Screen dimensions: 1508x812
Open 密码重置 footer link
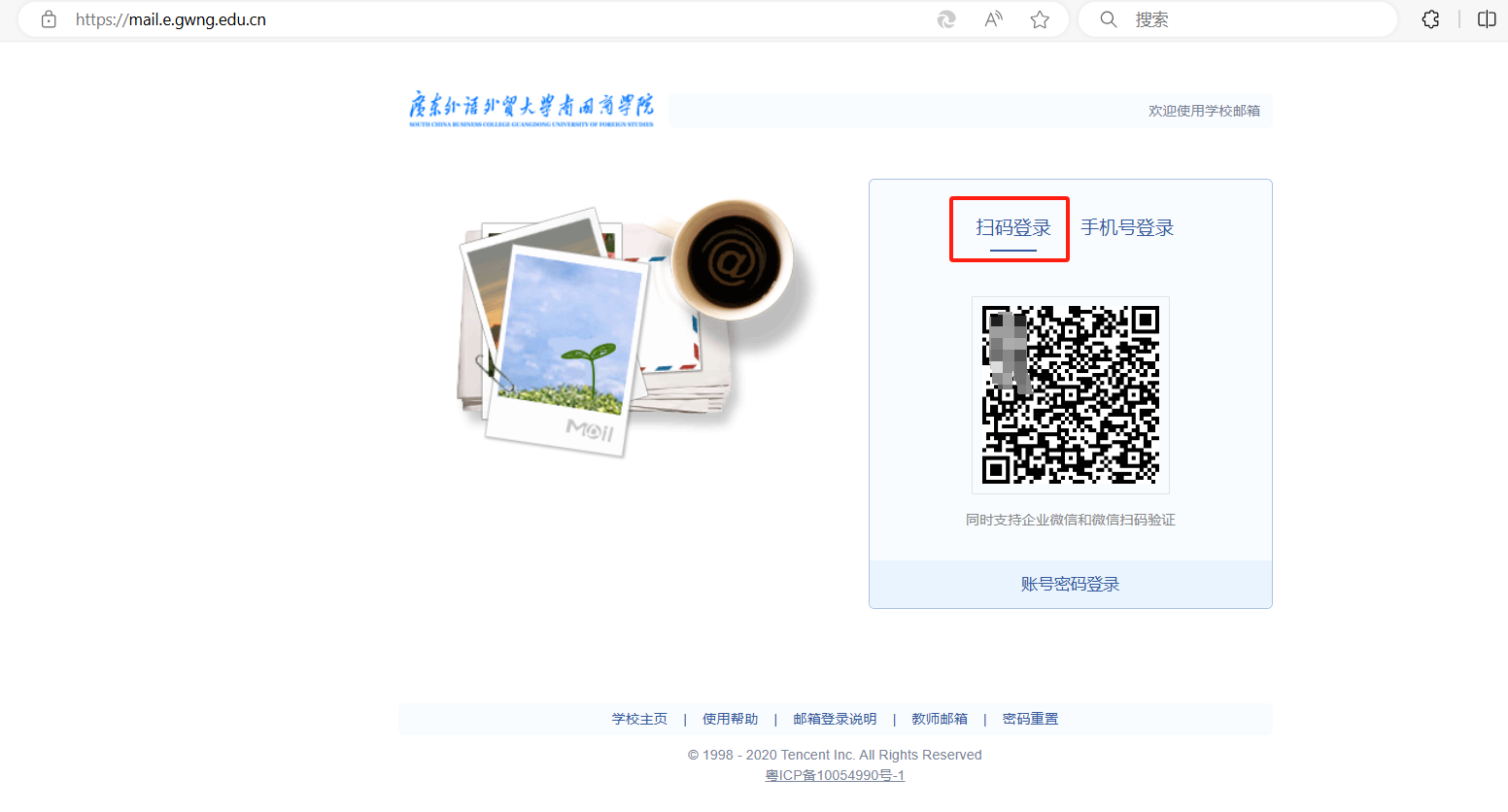[x=1030, y=719]
